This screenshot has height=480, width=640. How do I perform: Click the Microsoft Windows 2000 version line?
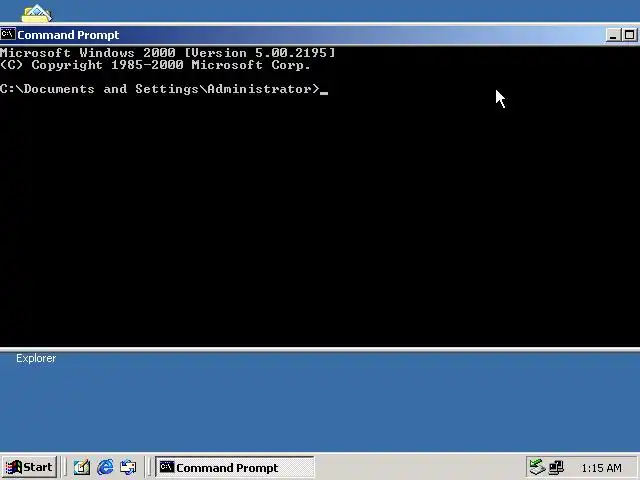point(168,53)
